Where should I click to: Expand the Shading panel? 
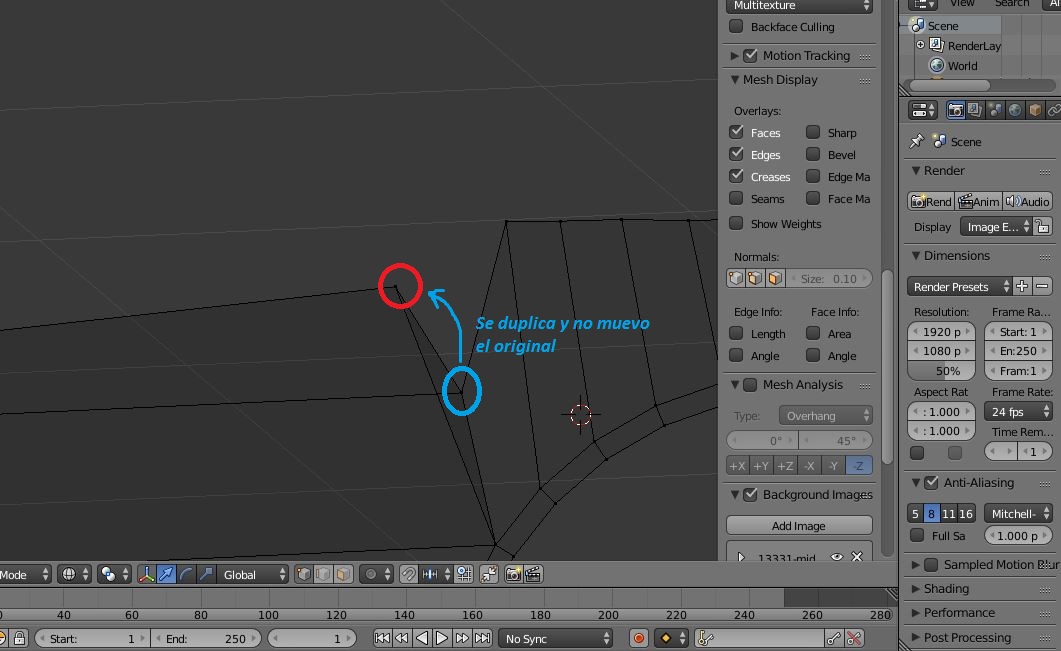pos(916,589)
